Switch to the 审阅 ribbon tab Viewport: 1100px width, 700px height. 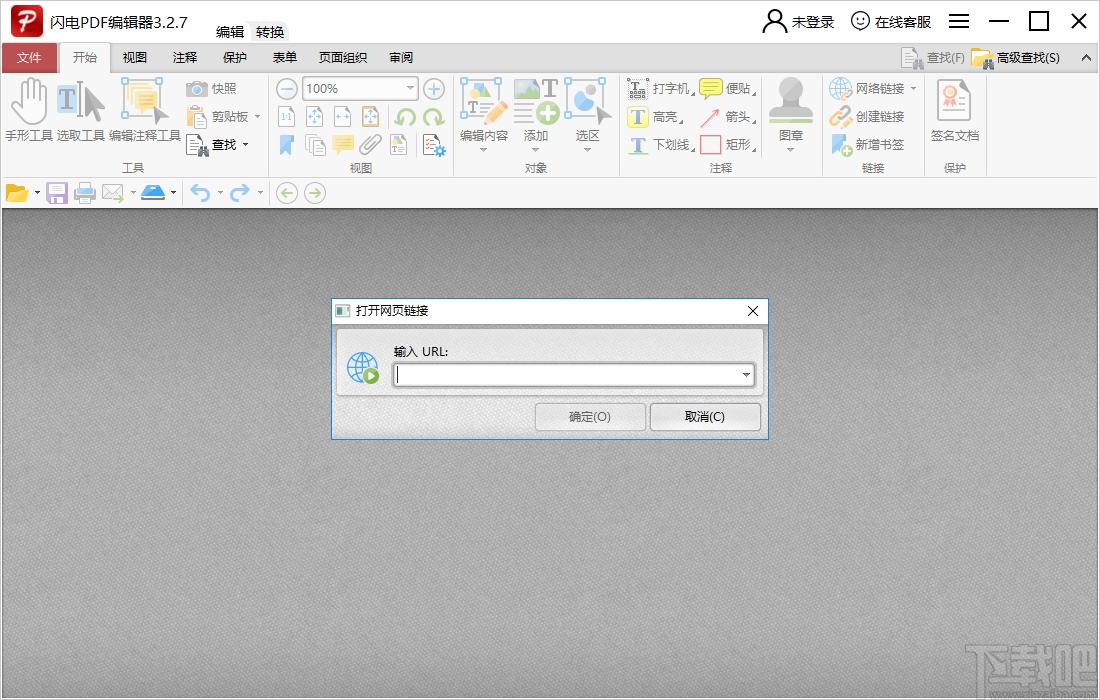401,58
